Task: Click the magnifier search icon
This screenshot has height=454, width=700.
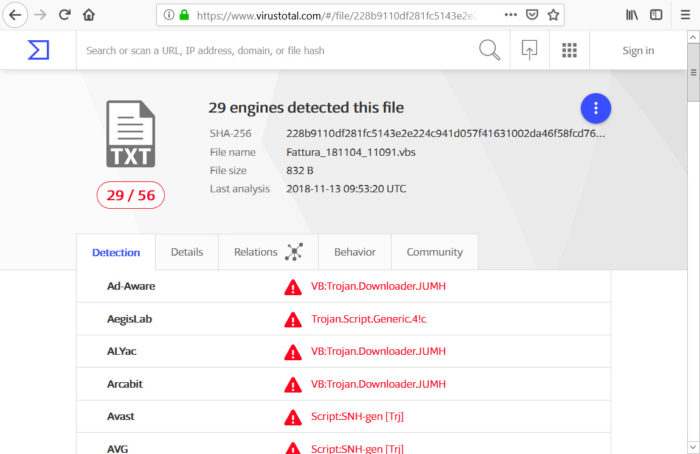Action: tap(489, 50)
